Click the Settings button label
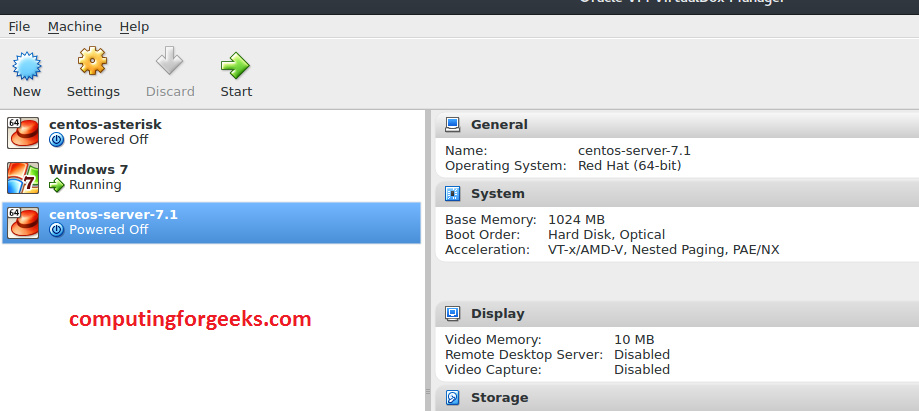 [93, 91]
